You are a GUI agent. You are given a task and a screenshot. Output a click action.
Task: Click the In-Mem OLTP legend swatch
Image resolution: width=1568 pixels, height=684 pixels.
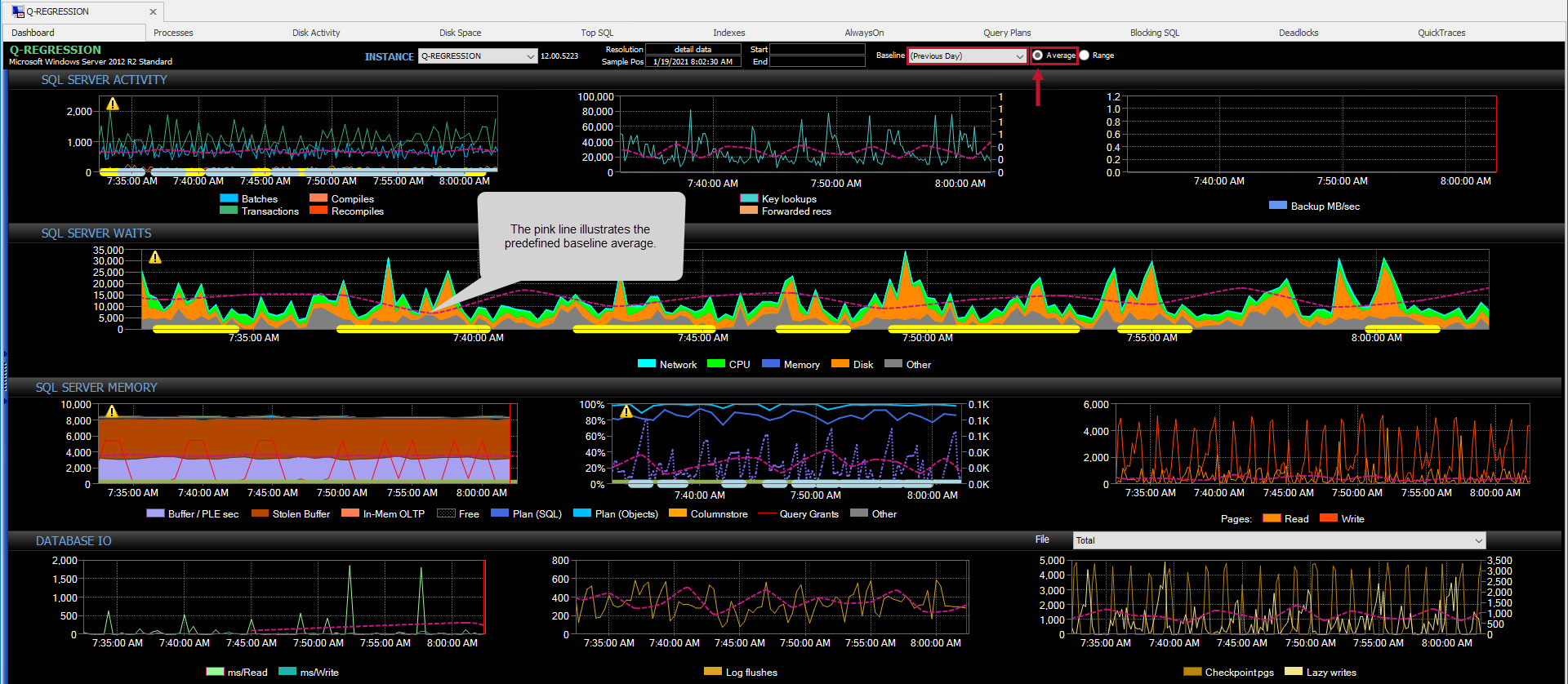click(350, 513)
